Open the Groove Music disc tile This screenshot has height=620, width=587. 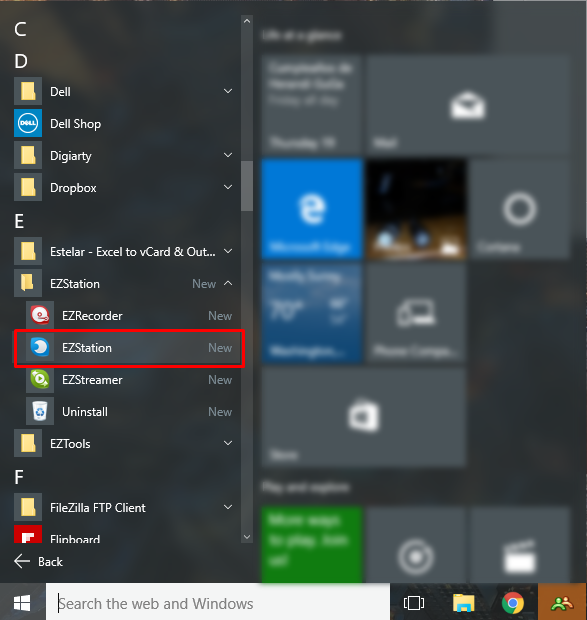coord(416,546)
